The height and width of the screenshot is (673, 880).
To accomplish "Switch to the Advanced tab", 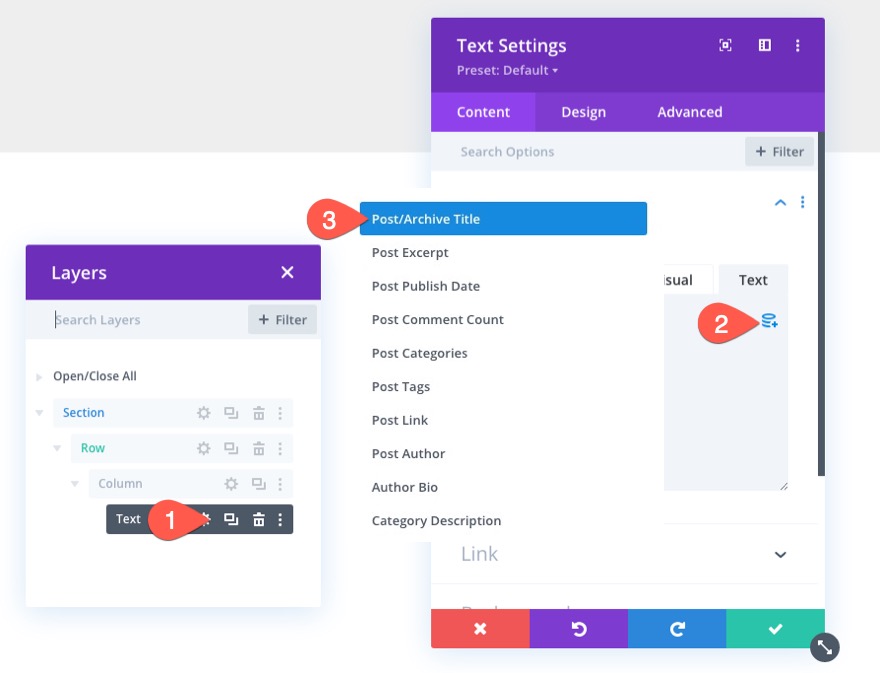I will click(x=690, y=112).
